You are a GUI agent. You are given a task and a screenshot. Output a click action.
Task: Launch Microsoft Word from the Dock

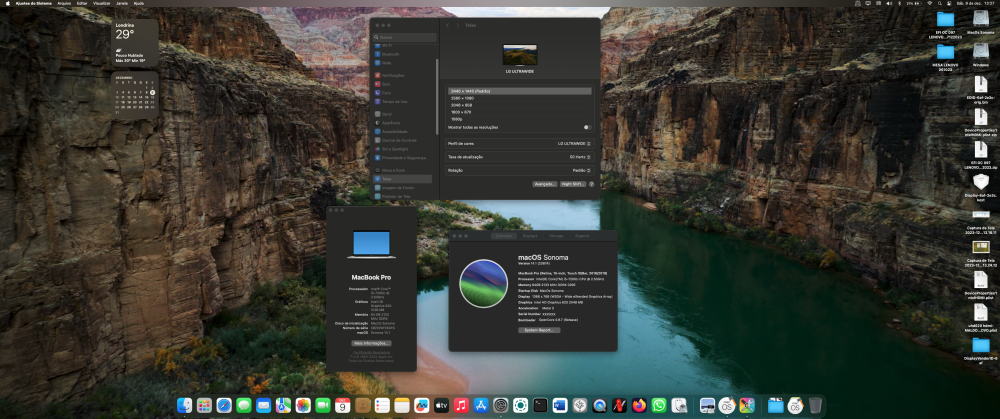pos(560,405)
